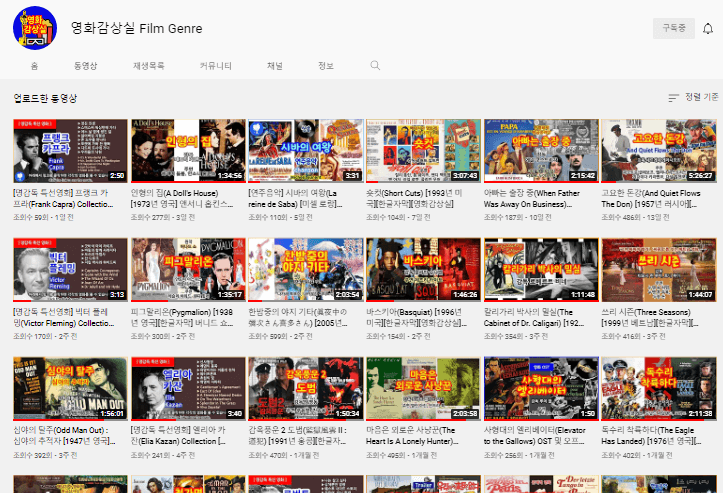Click the channel avatar logo
Screen dimensions: 723x493
click(35, 28)
